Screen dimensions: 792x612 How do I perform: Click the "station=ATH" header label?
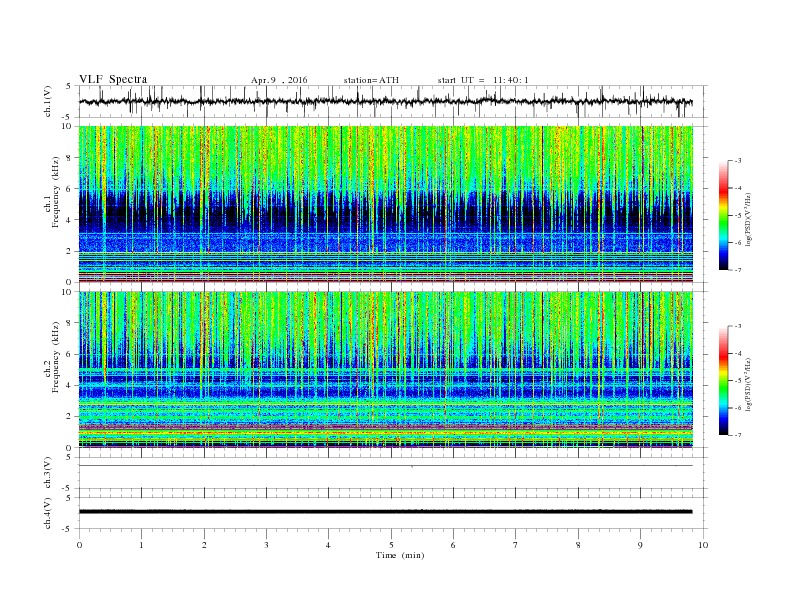[371, 80]
